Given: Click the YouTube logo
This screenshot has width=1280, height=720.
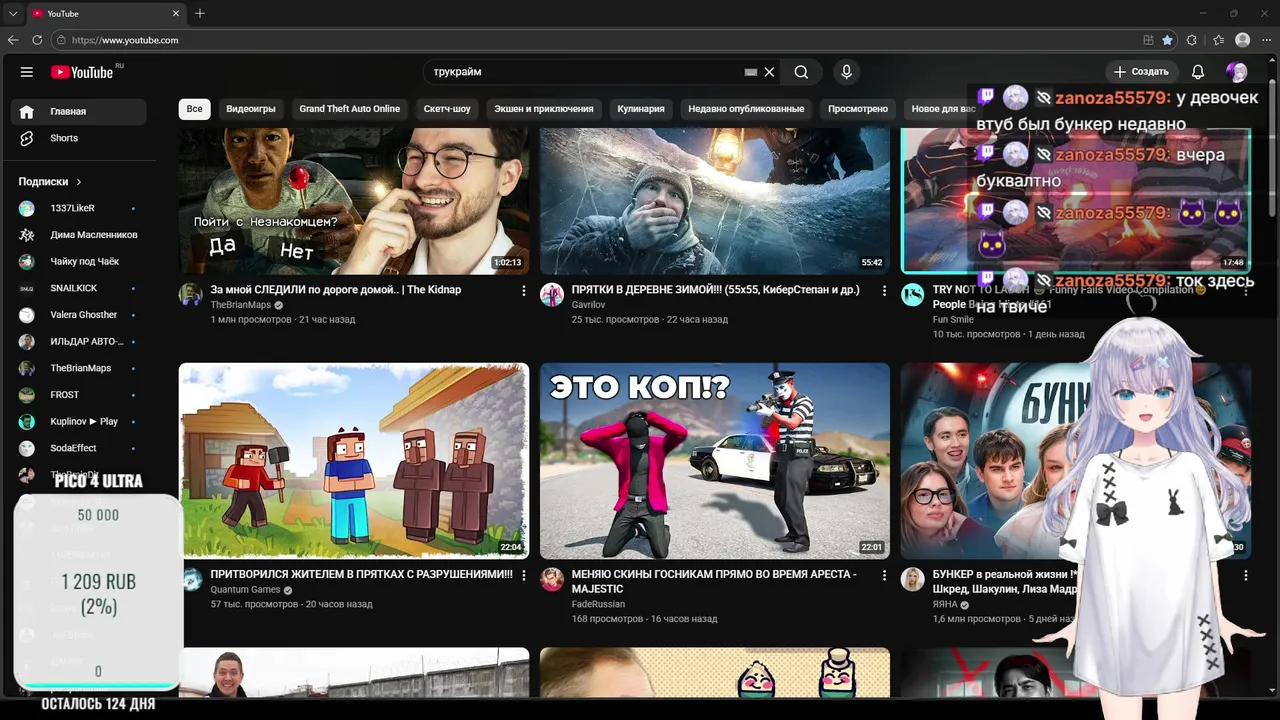Looking at the screenshot, I should point(82,72).
